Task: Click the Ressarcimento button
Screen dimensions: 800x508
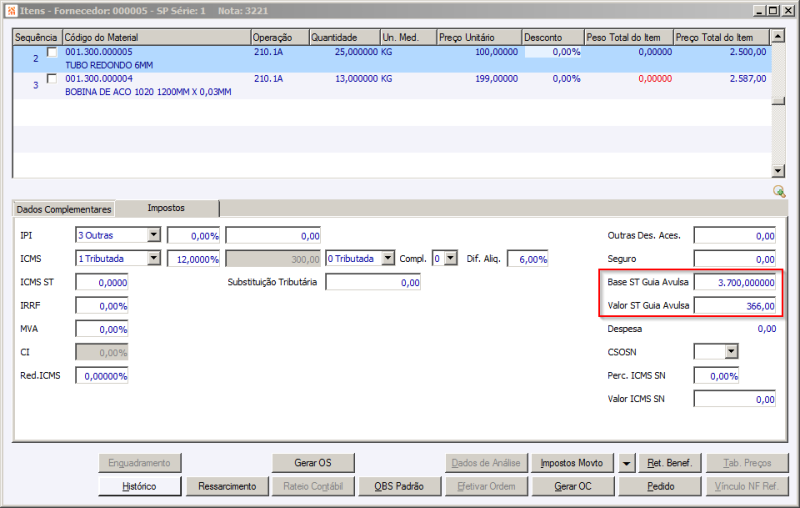Action: [x=227, y=487]
